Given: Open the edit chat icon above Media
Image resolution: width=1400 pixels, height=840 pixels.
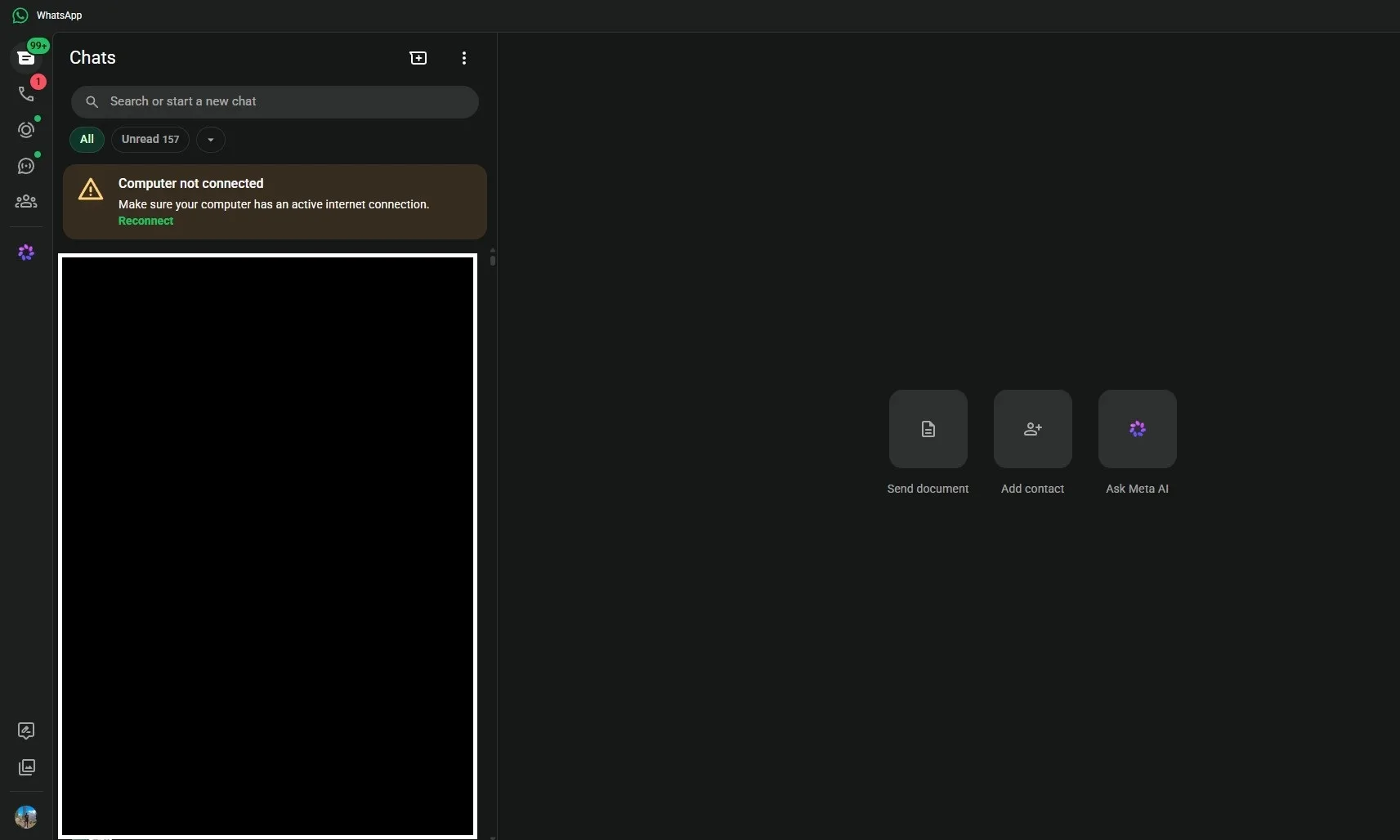Looking at the screenshot, I should pyautogui.click(x=26, y=731).
